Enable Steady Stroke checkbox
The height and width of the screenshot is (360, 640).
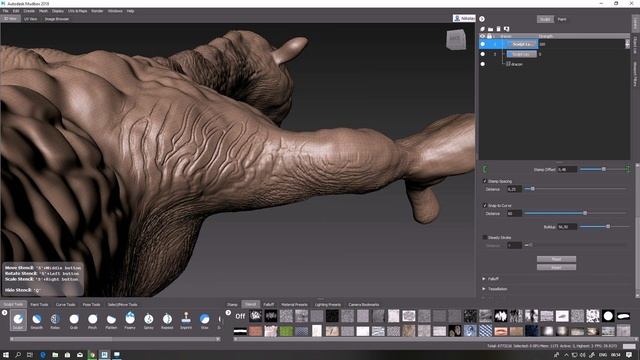point(485,237)
